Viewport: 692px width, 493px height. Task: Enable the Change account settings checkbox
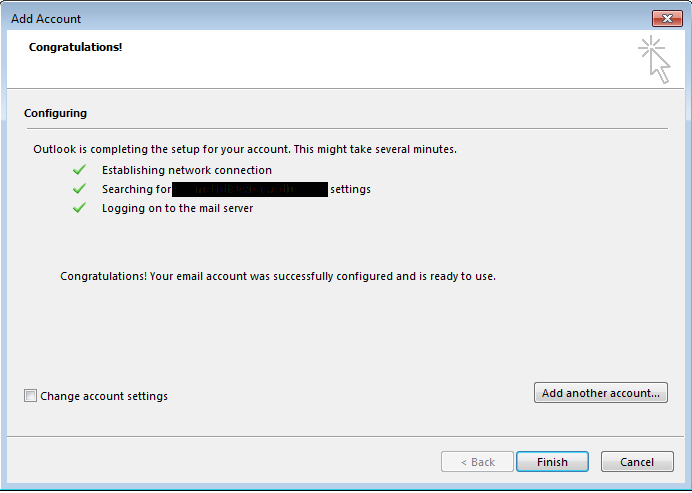coord(30,396)
